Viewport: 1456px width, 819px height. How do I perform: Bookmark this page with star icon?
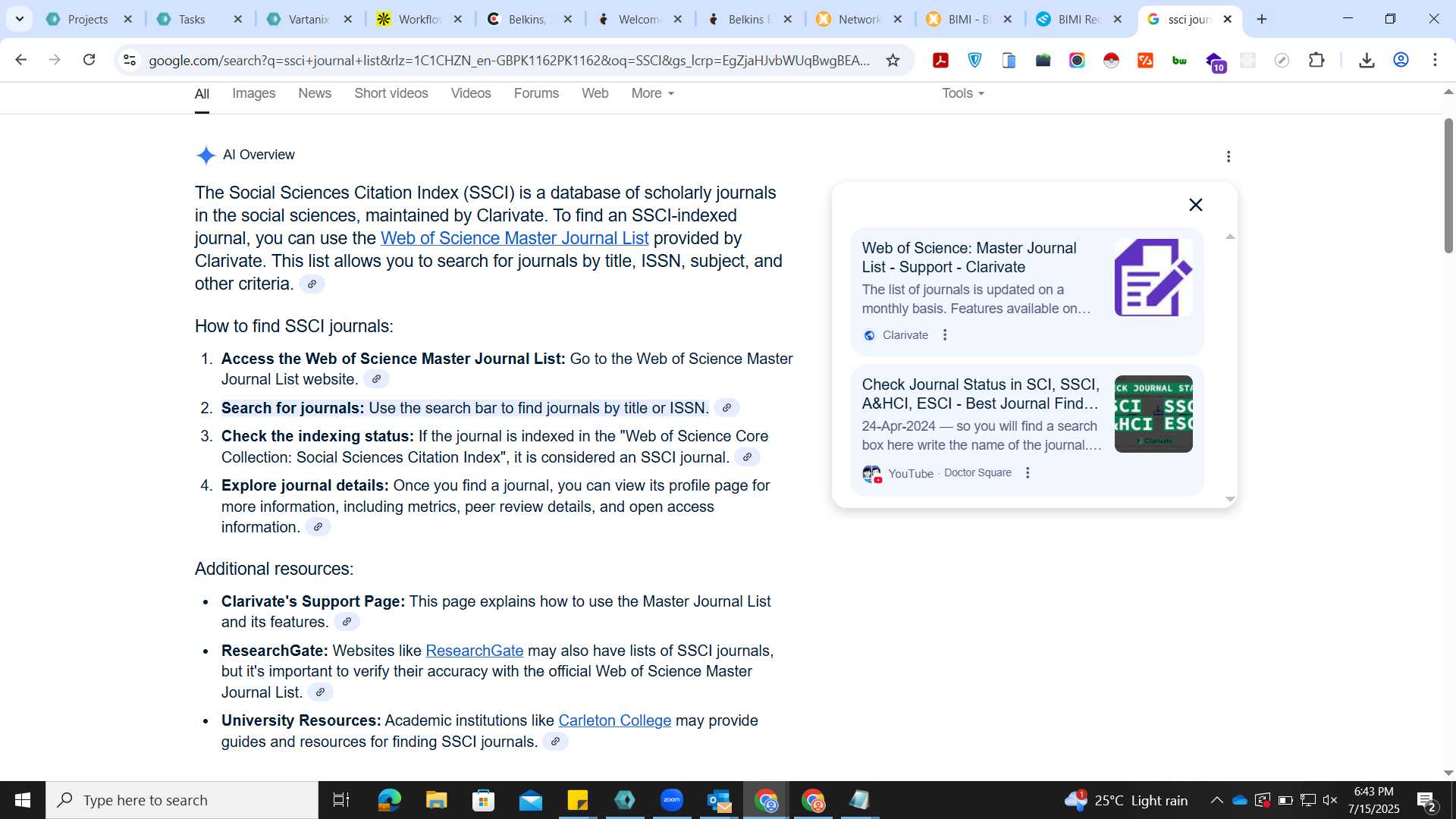(893, 61)
